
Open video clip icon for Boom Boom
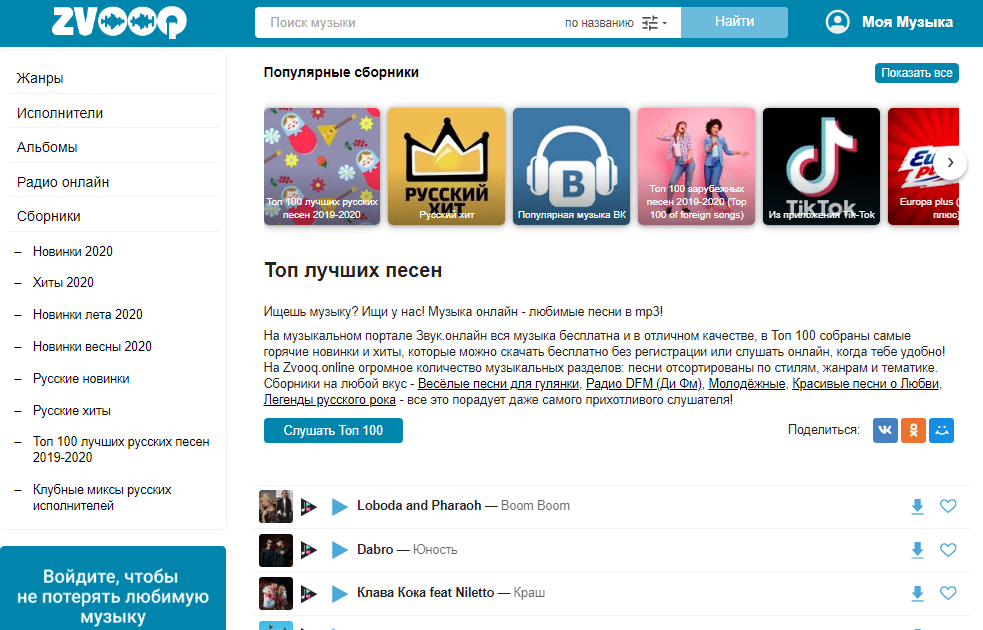(308, 507)
